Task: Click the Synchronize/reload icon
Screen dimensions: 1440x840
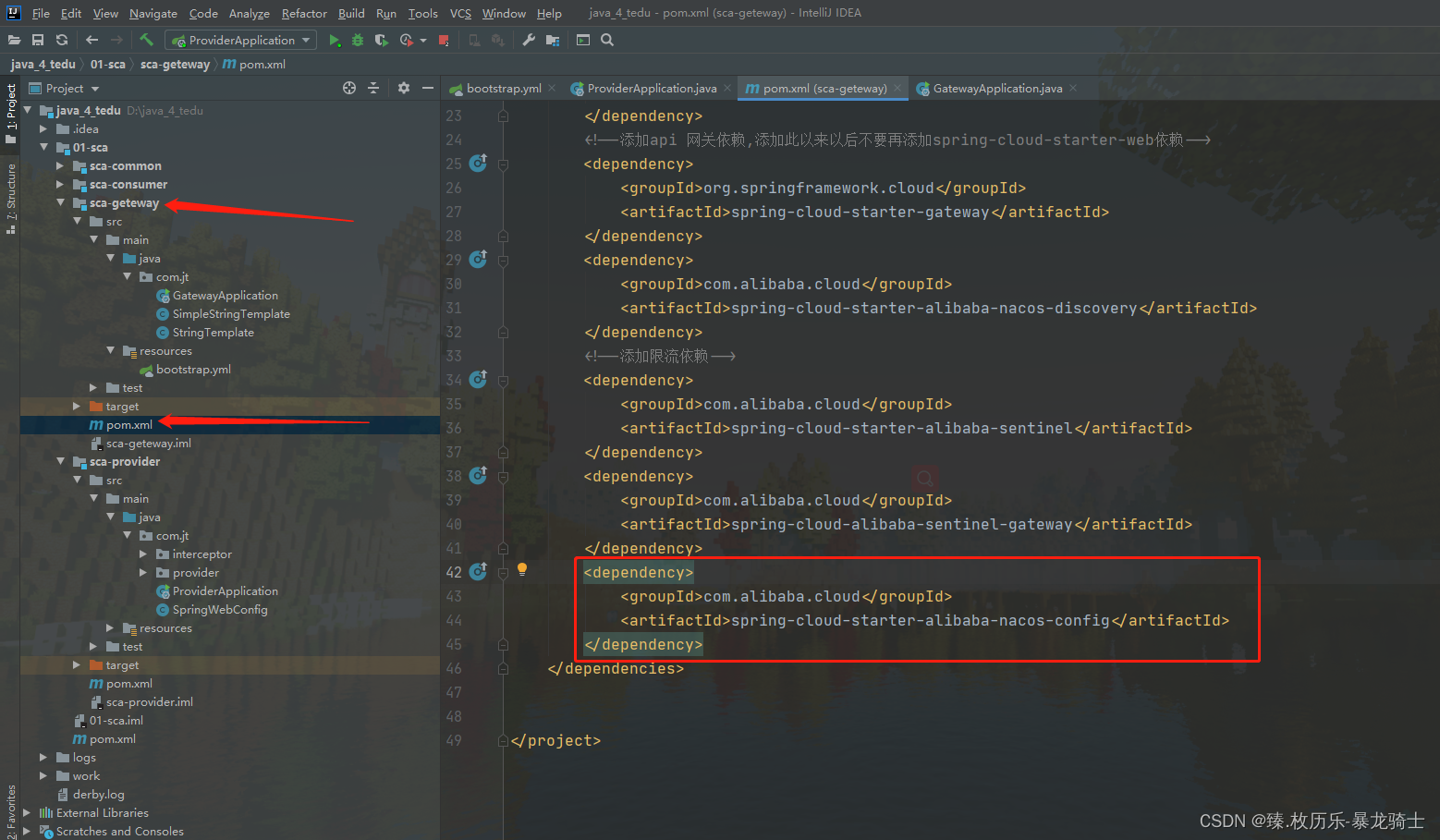Action: tap(62, 40)
